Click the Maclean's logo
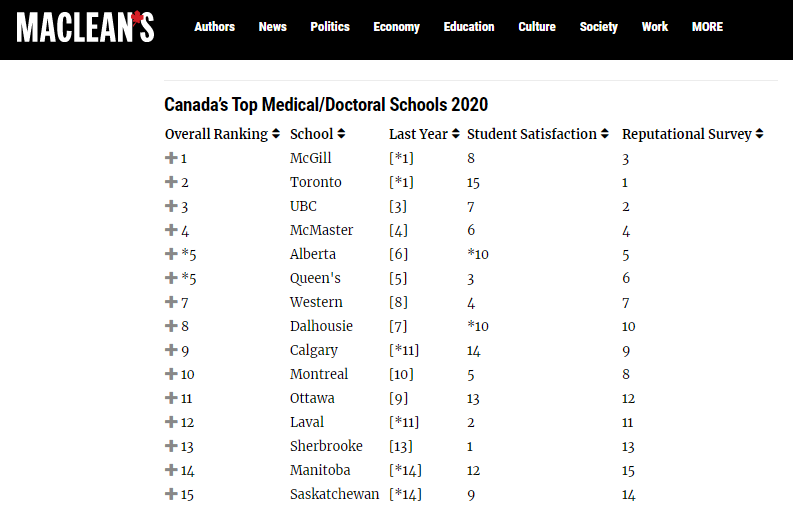 [85, 27]
